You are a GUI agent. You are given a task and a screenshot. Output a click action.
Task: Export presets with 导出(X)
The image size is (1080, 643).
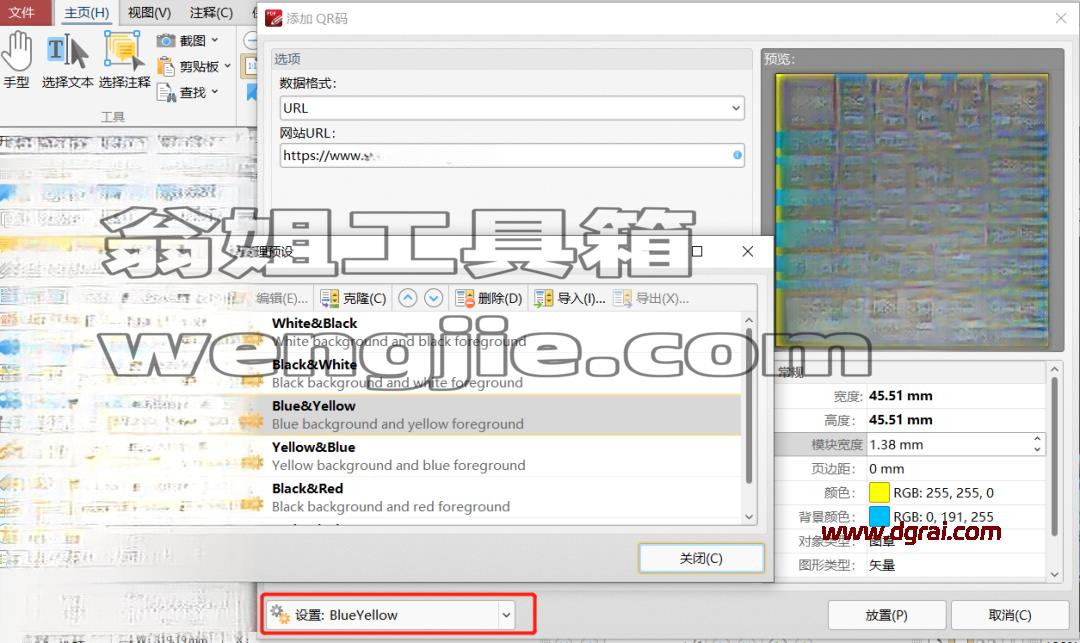click(x=651, y=298)
